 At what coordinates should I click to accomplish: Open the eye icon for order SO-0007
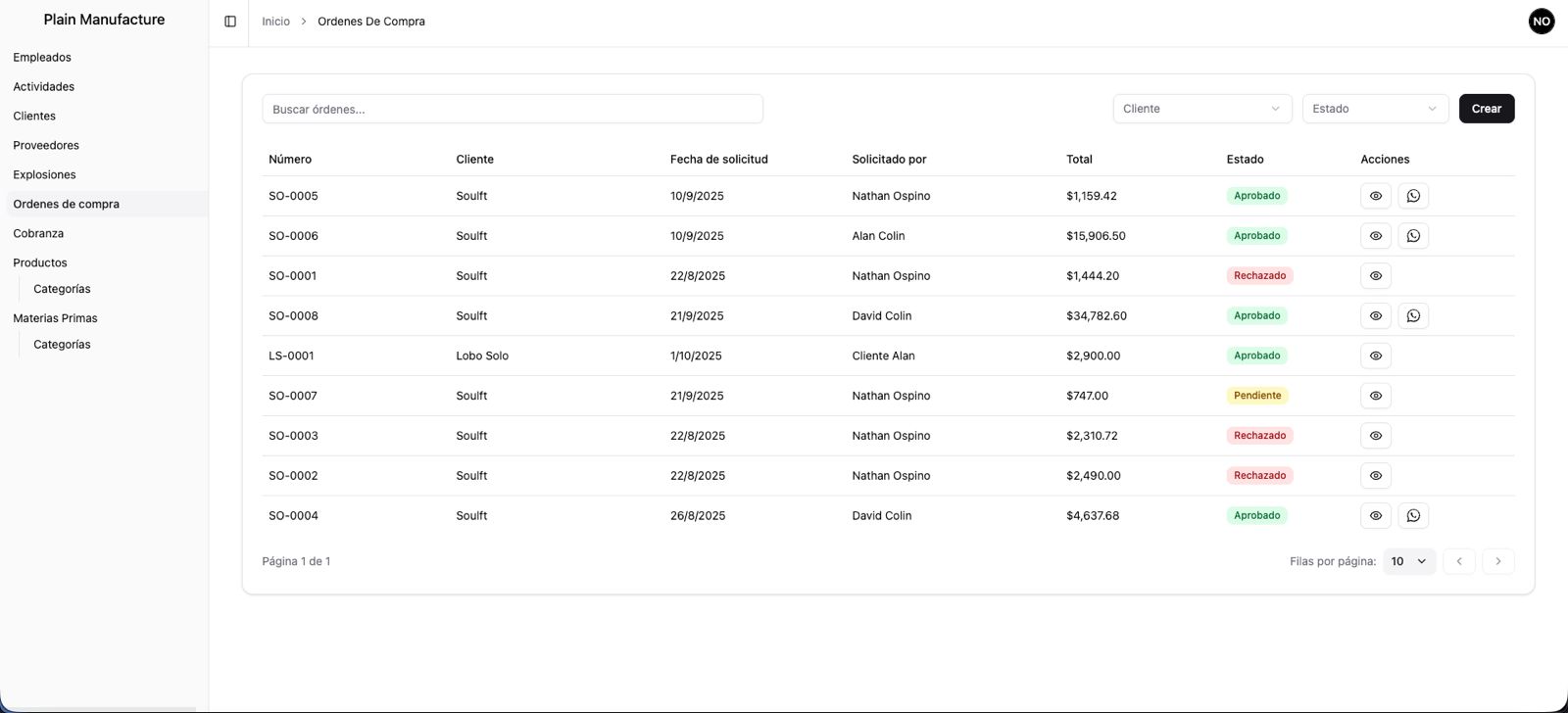[1375, 395]
